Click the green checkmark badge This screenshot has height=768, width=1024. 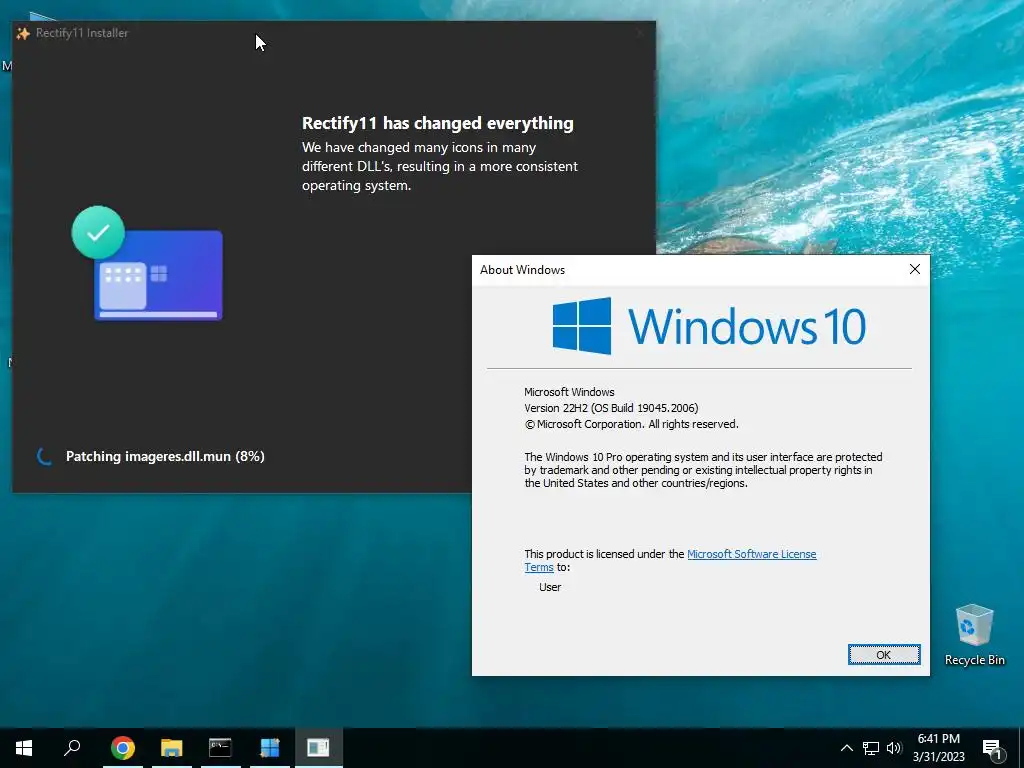98,232
